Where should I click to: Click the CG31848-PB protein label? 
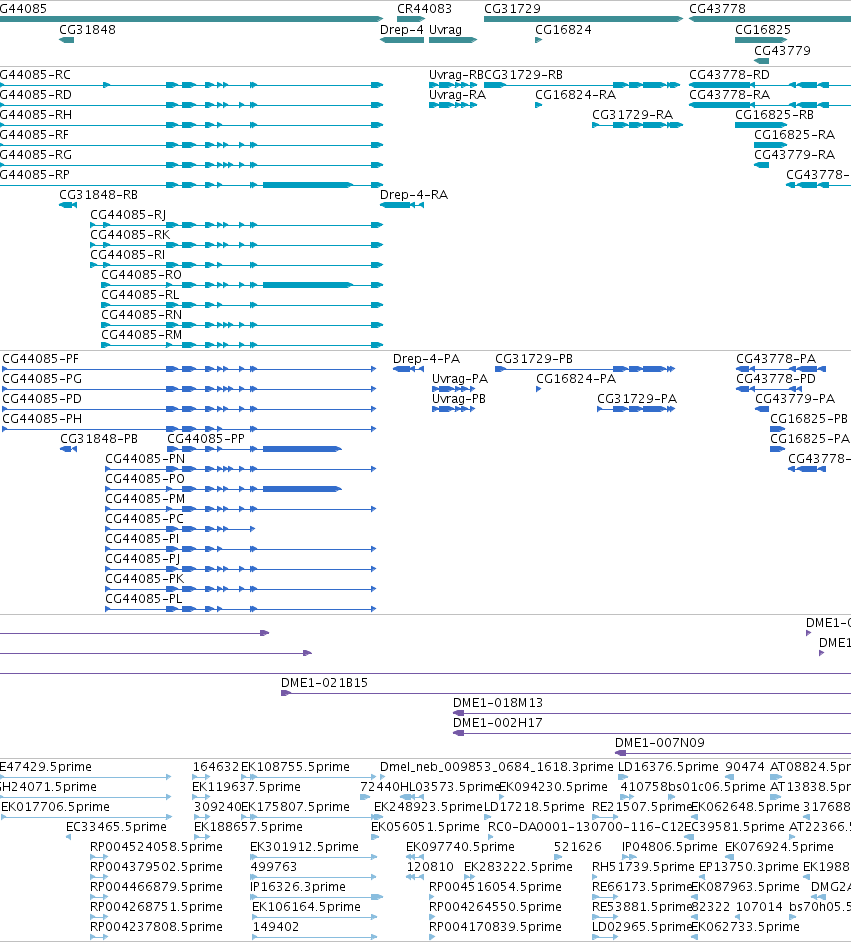click(99, 439)
